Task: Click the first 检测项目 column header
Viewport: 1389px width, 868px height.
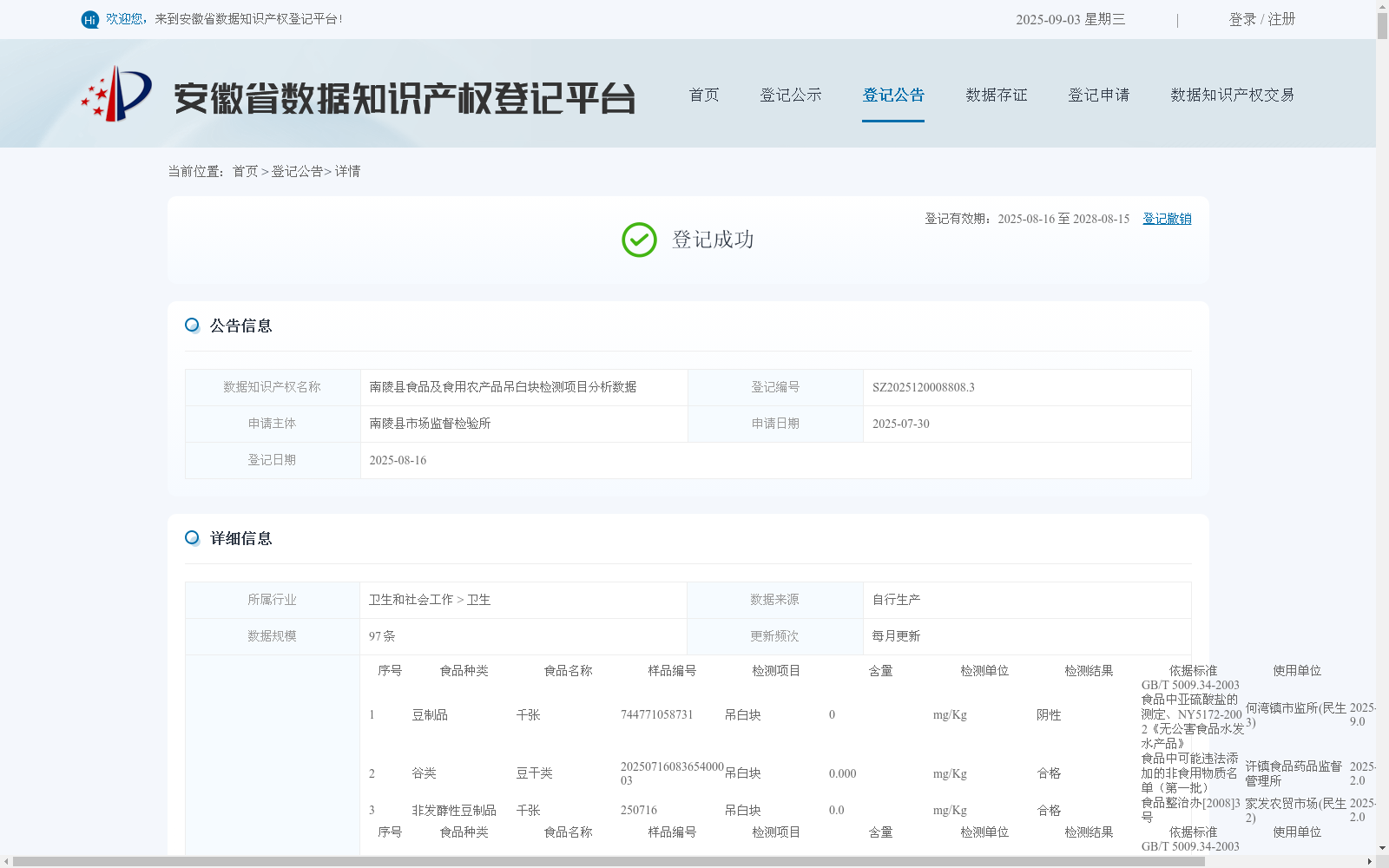Action: (x=776, y=671)
